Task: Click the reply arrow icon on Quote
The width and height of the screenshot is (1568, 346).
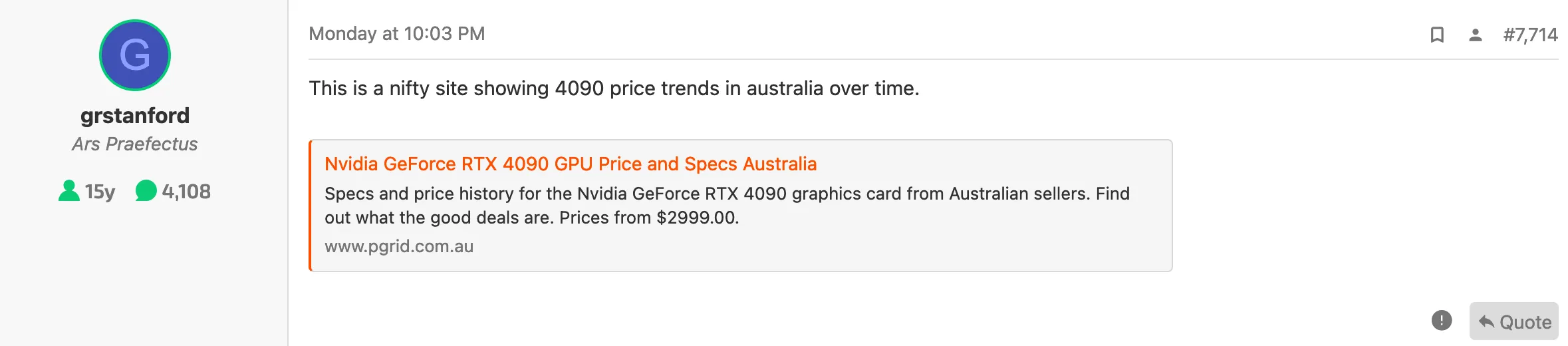Action: pos(1486,322)
